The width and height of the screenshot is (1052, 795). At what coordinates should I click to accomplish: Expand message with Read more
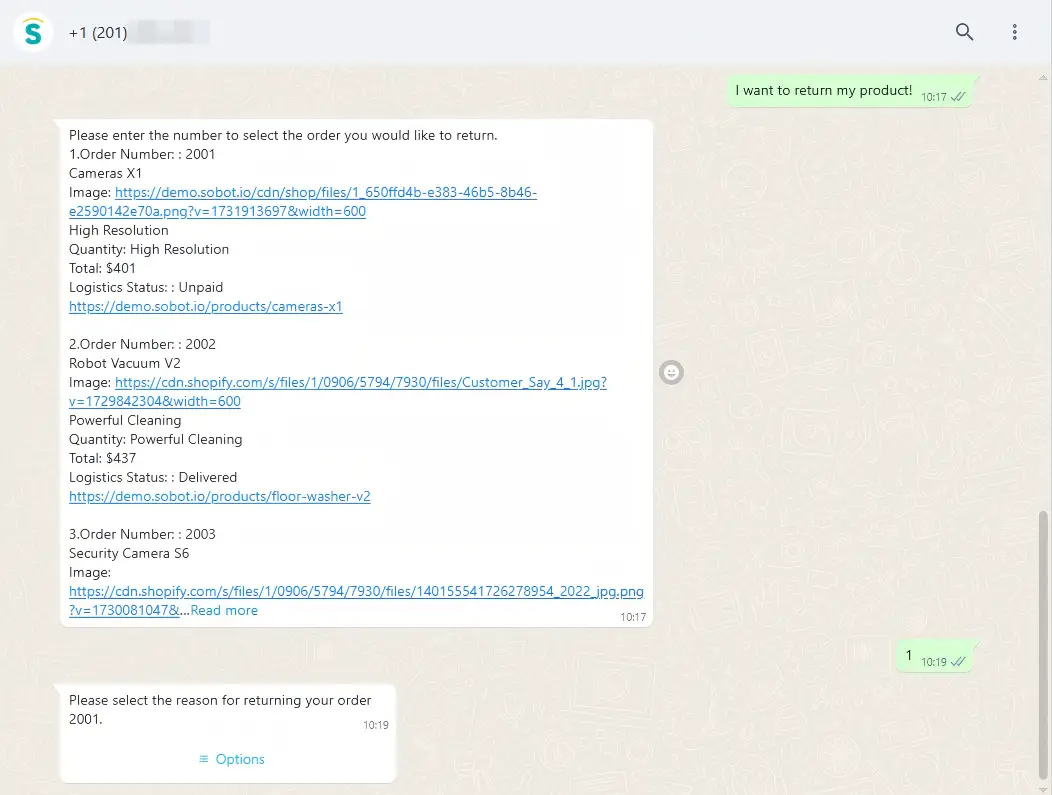(224, 611)
